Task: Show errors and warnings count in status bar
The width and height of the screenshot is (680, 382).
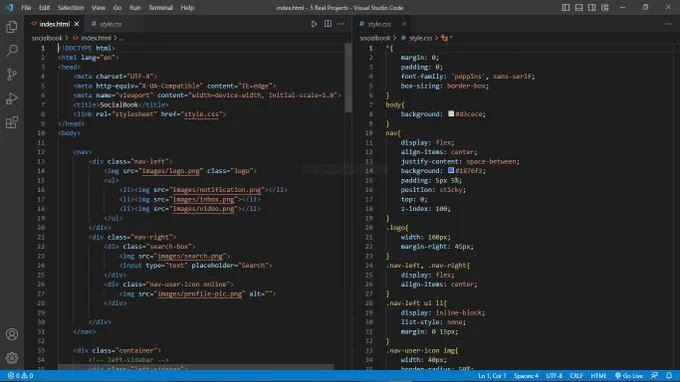Action: [x=20, y=375]
